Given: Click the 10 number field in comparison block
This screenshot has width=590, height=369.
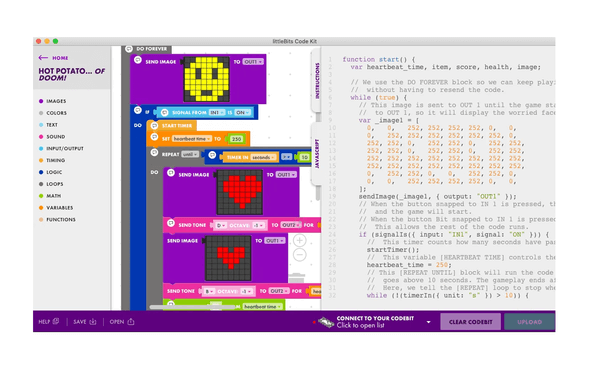Looking at the screenshot, I should [304, 157].
